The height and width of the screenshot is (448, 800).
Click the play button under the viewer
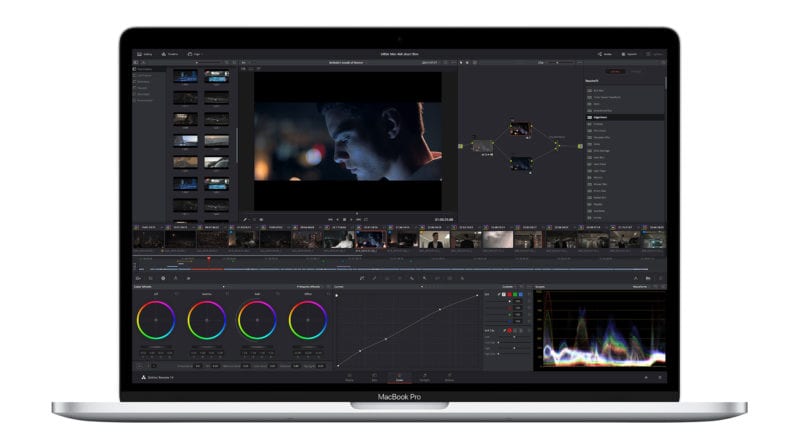coord(346,219)
